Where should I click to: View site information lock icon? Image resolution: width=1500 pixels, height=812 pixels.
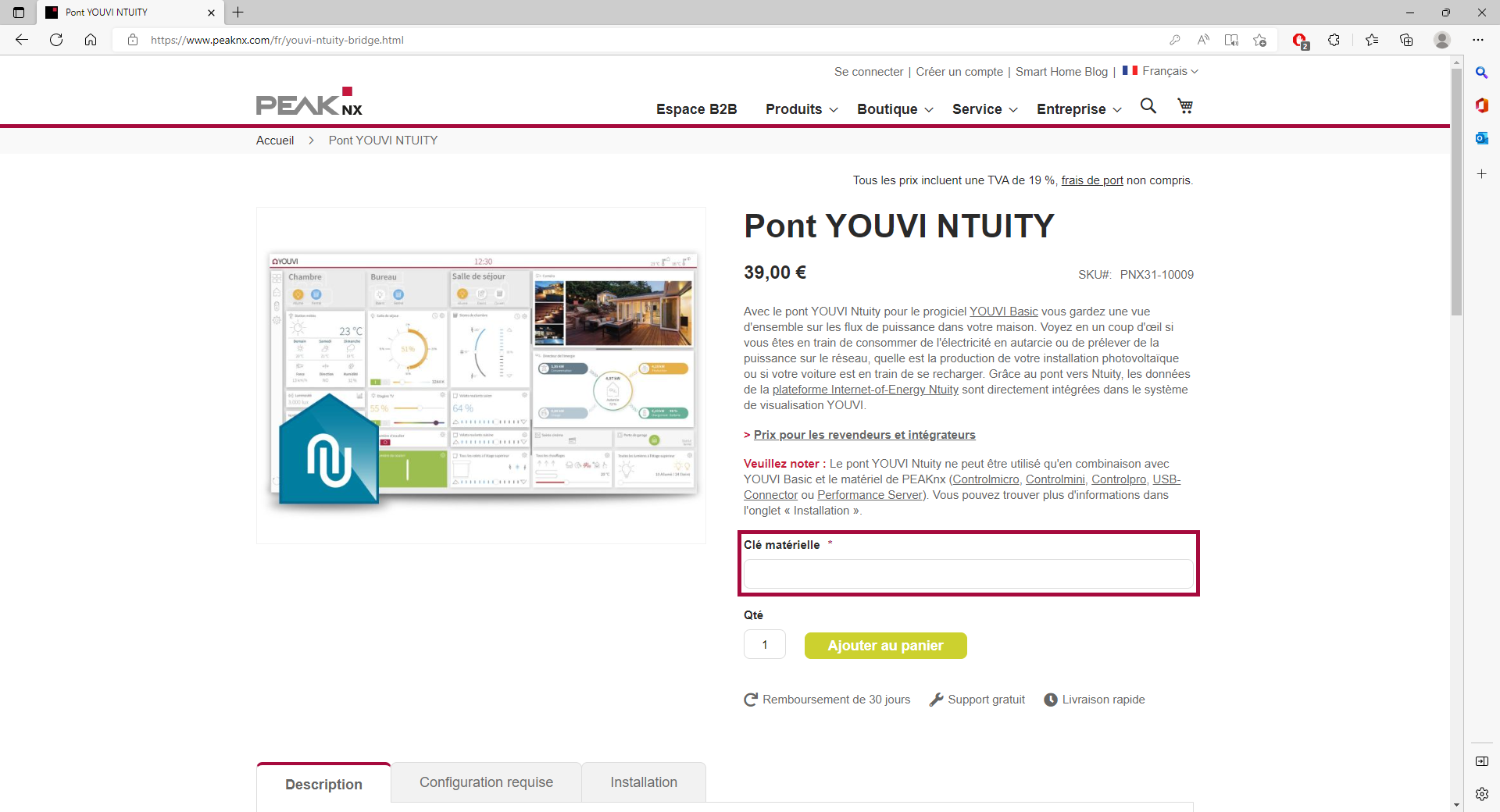point(133,40)
